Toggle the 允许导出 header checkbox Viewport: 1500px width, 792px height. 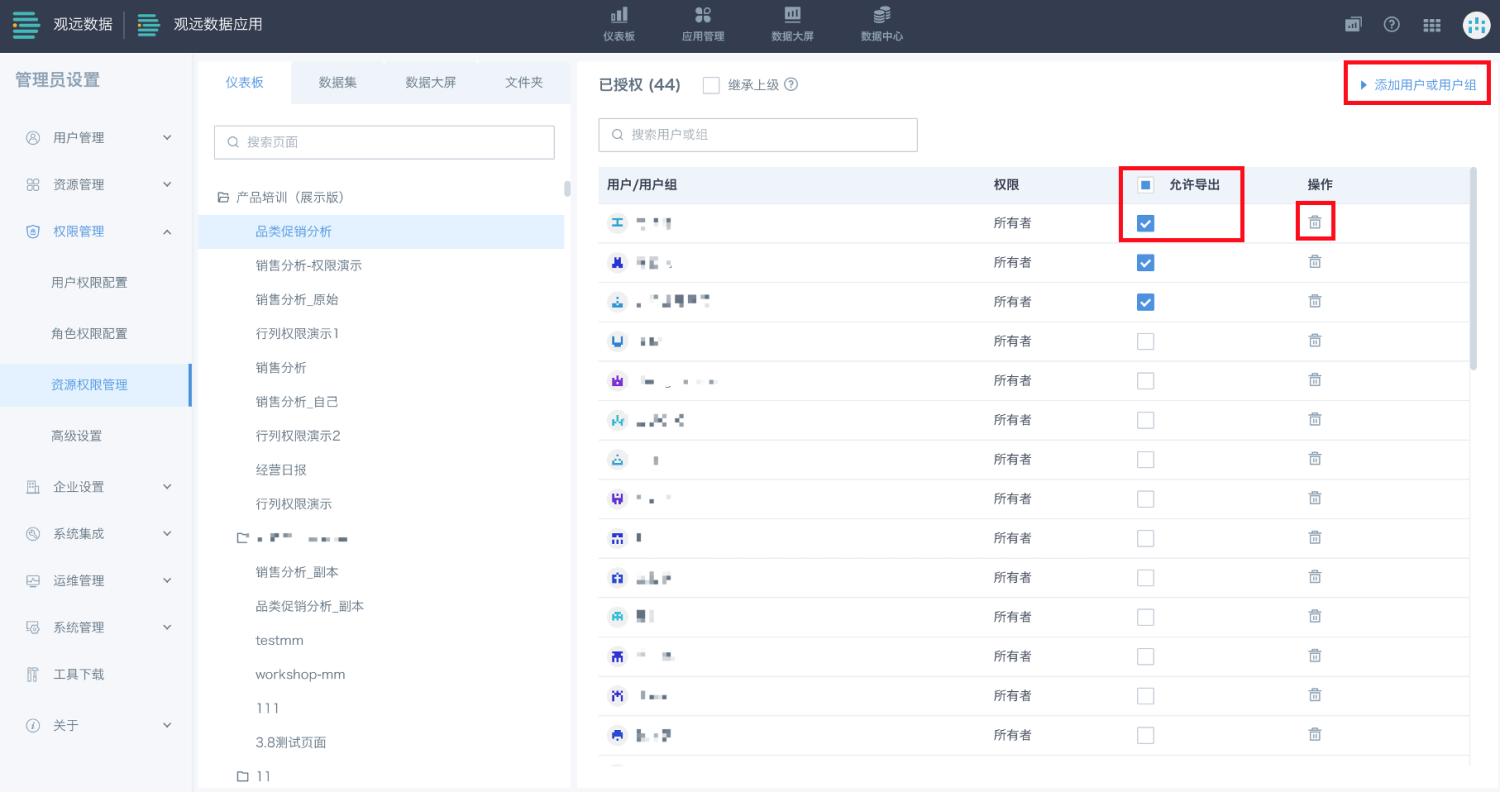pos(1146,185)
